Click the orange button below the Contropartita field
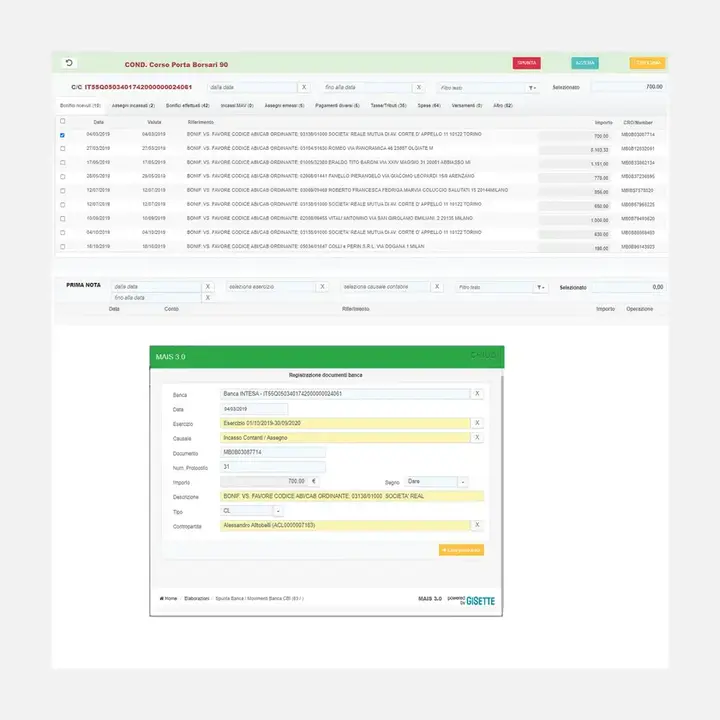Screen dimensions: 720x720 461,550
